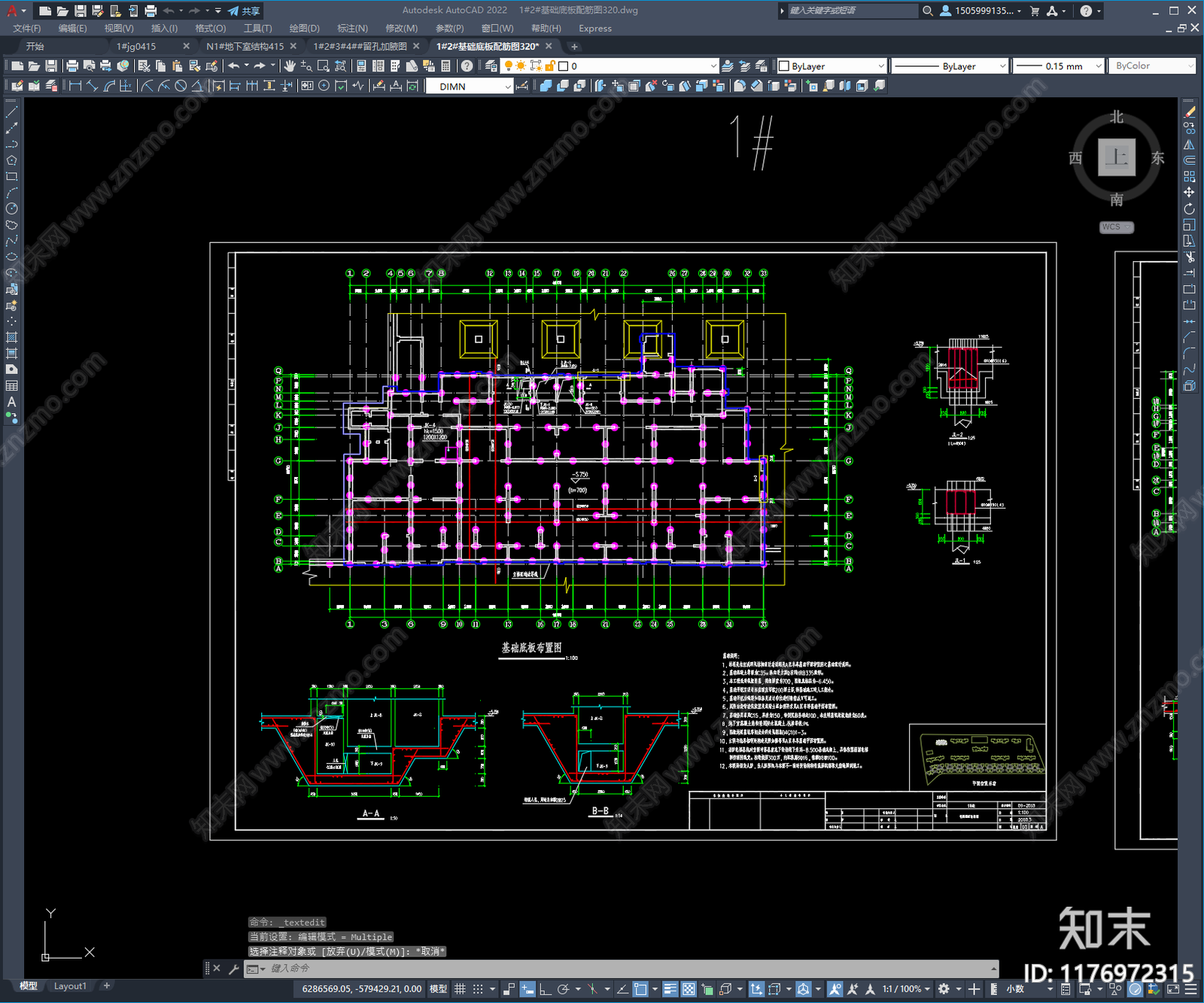Select the Circle tool in the draw toolbar
Screen dimensions: 1204x1003
tap(11, 208)
